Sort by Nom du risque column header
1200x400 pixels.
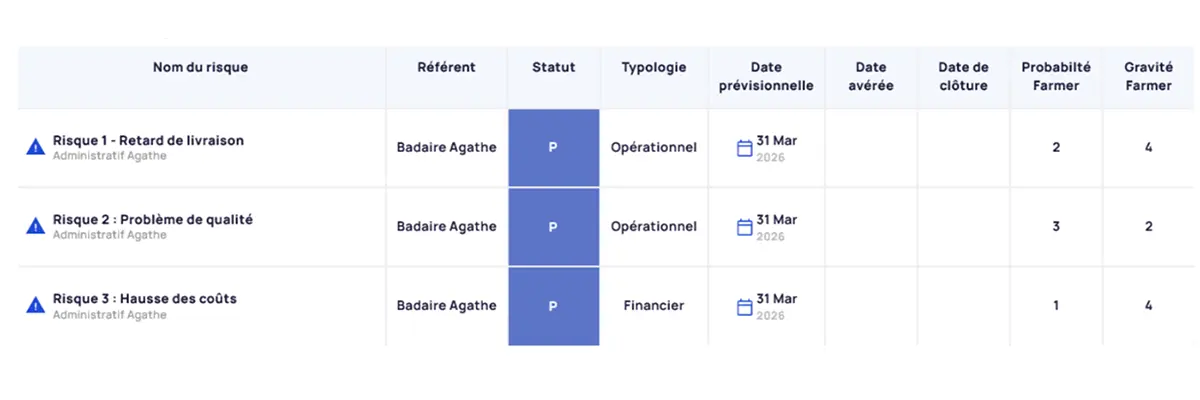point(200,68)
